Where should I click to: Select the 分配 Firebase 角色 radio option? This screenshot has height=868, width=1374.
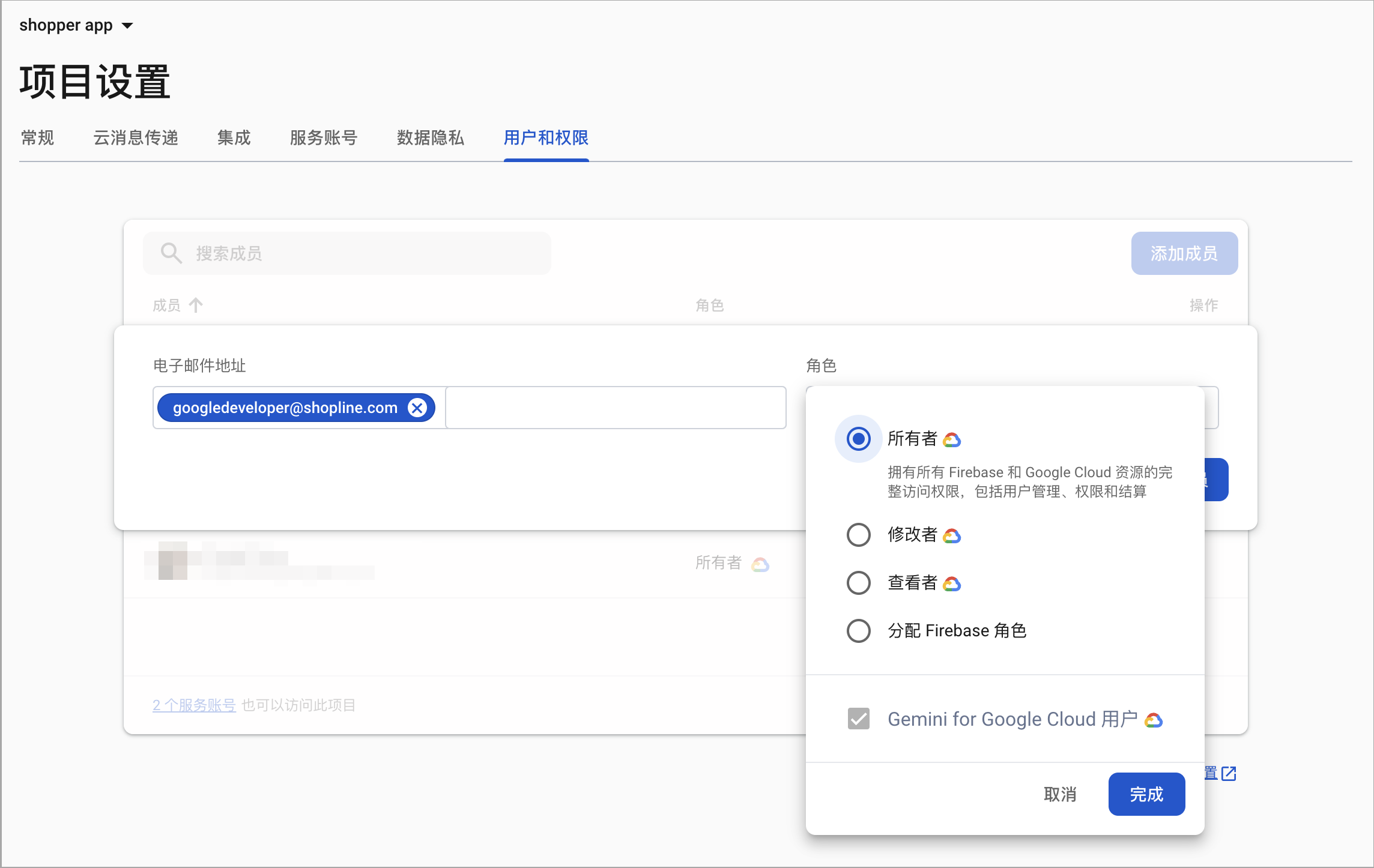(x=858, y=630)
